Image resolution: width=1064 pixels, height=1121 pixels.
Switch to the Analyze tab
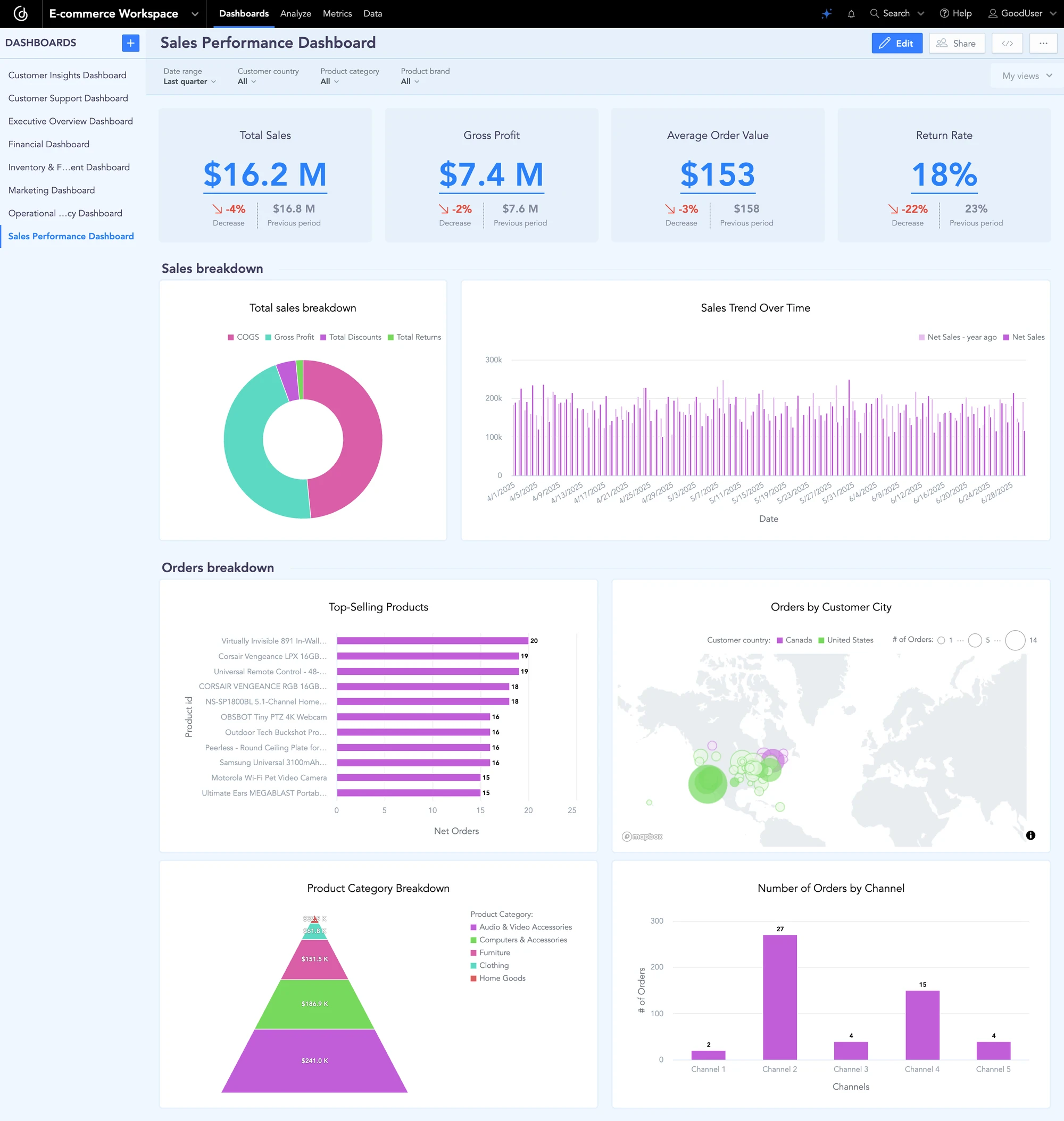[x=295, y=13]
